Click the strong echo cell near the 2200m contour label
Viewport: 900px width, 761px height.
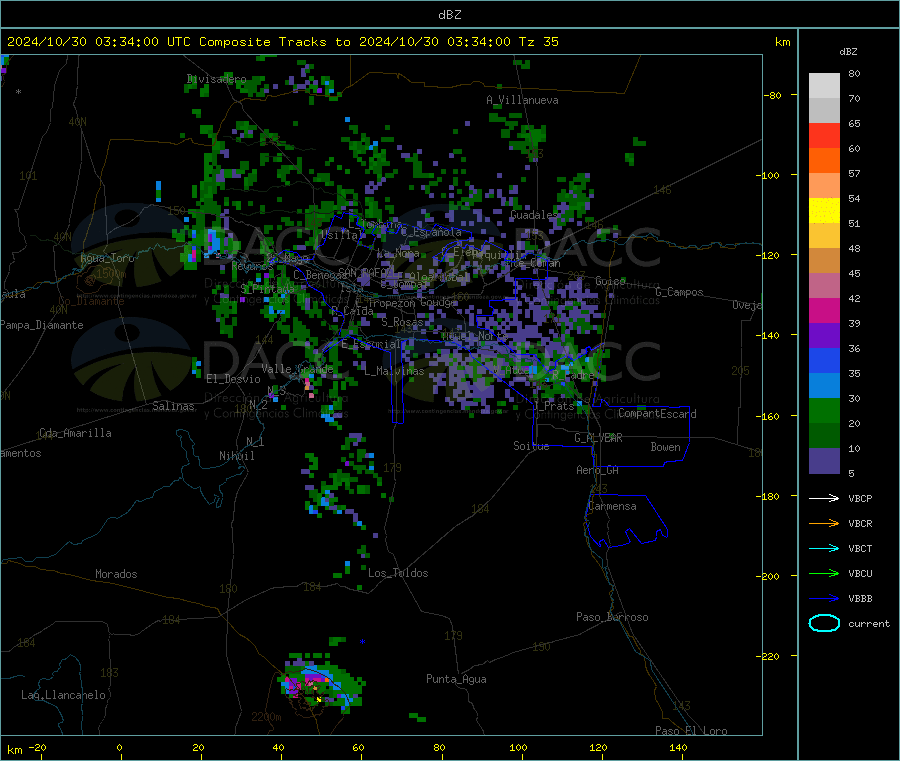(321, 682)
